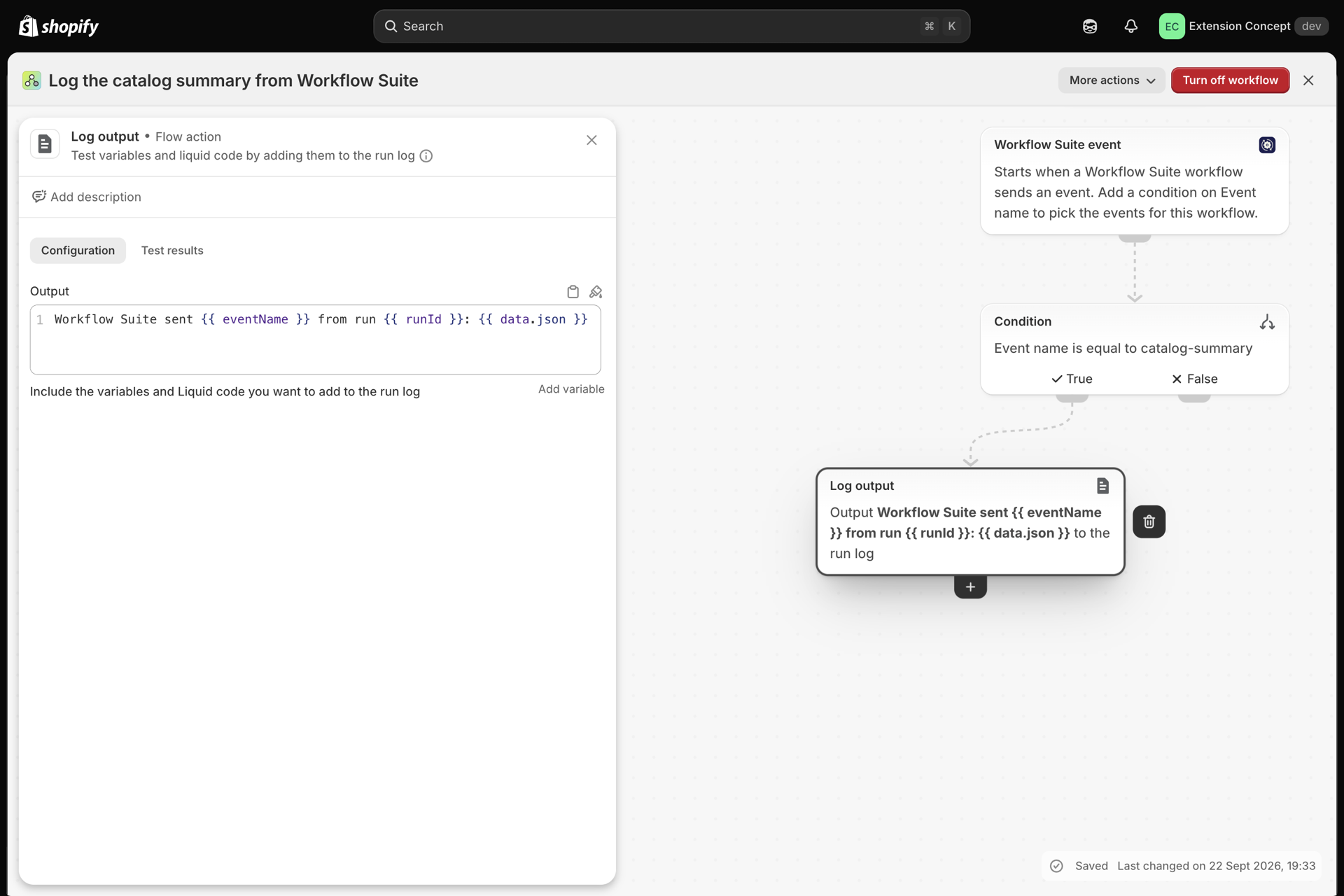Focus the Search bar
The width and height of the screenshot is (1344, 896).
pyautogui.click(x=671, y=26)
